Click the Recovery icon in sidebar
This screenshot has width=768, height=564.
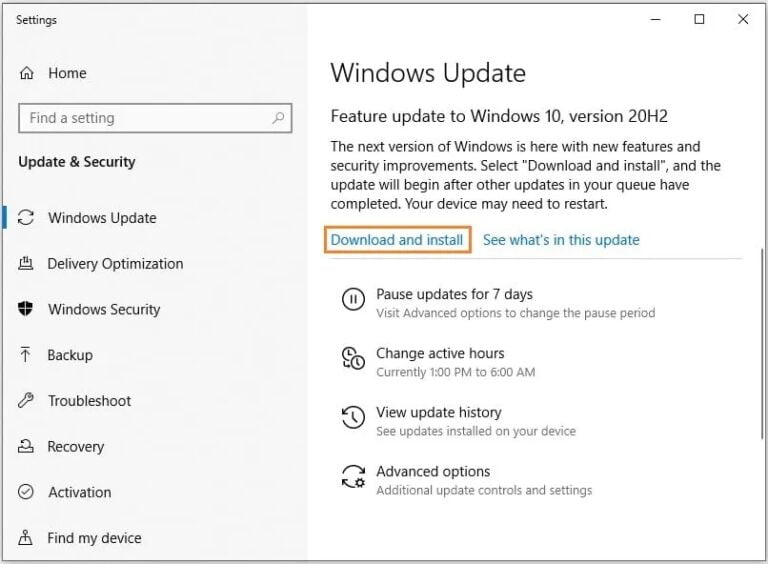[27, 447]
